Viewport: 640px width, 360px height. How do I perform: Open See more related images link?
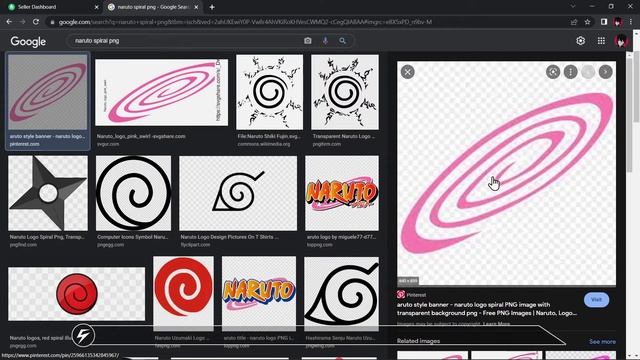[x=602, y=342]
